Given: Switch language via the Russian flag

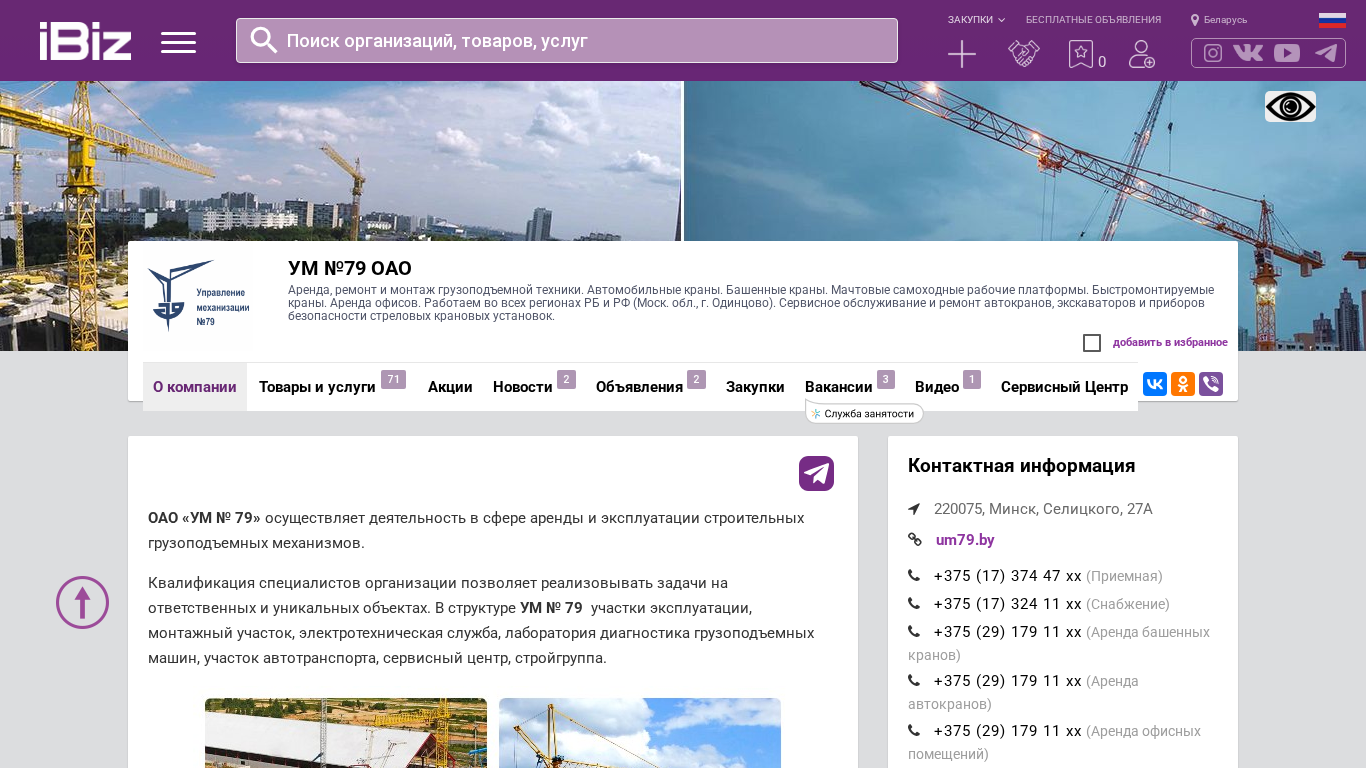Looking at the screenshot, I should tap(1332, 20).
